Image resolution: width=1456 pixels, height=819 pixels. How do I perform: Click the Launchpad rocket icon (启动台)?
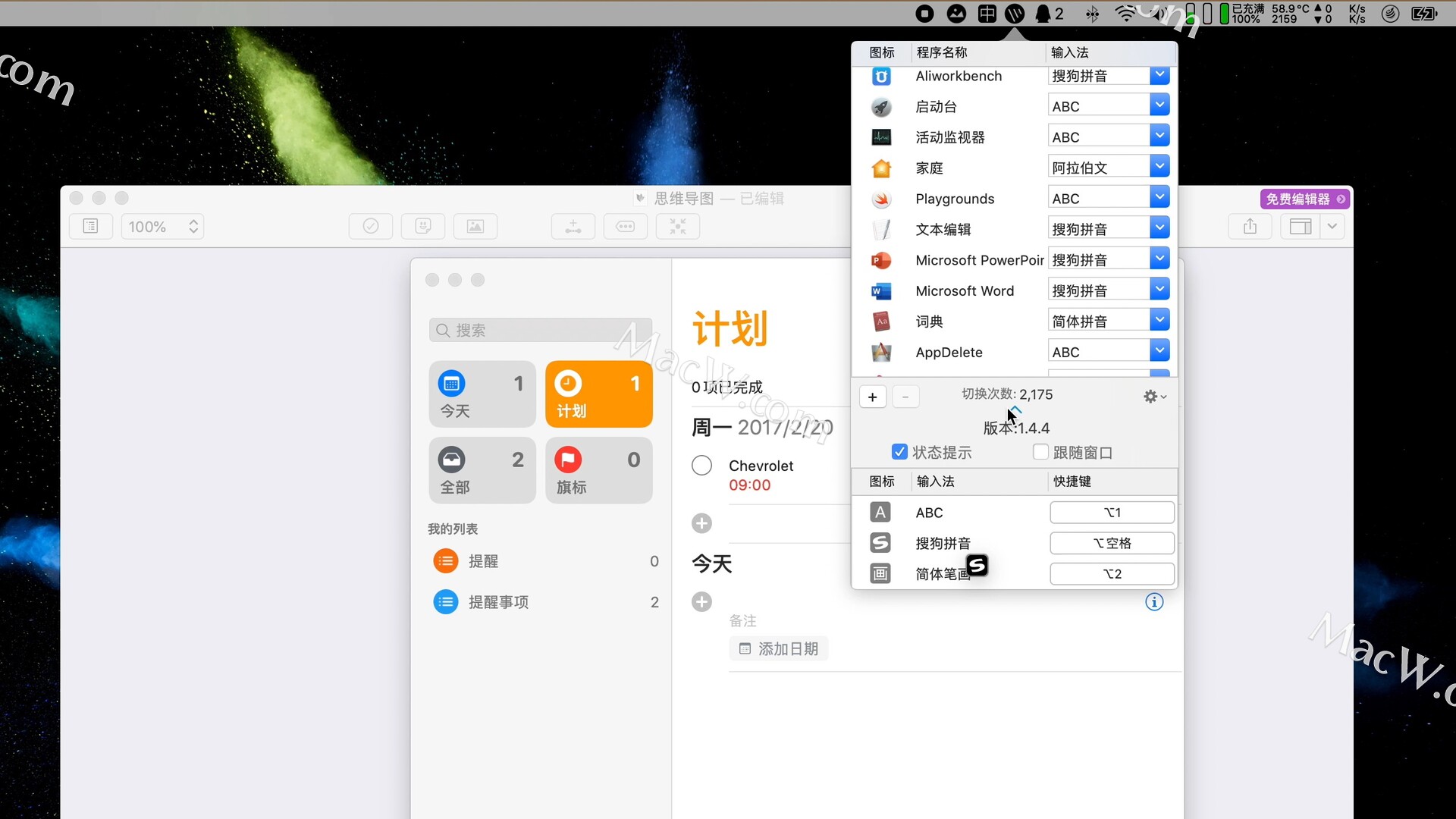(x=881, y=107)
